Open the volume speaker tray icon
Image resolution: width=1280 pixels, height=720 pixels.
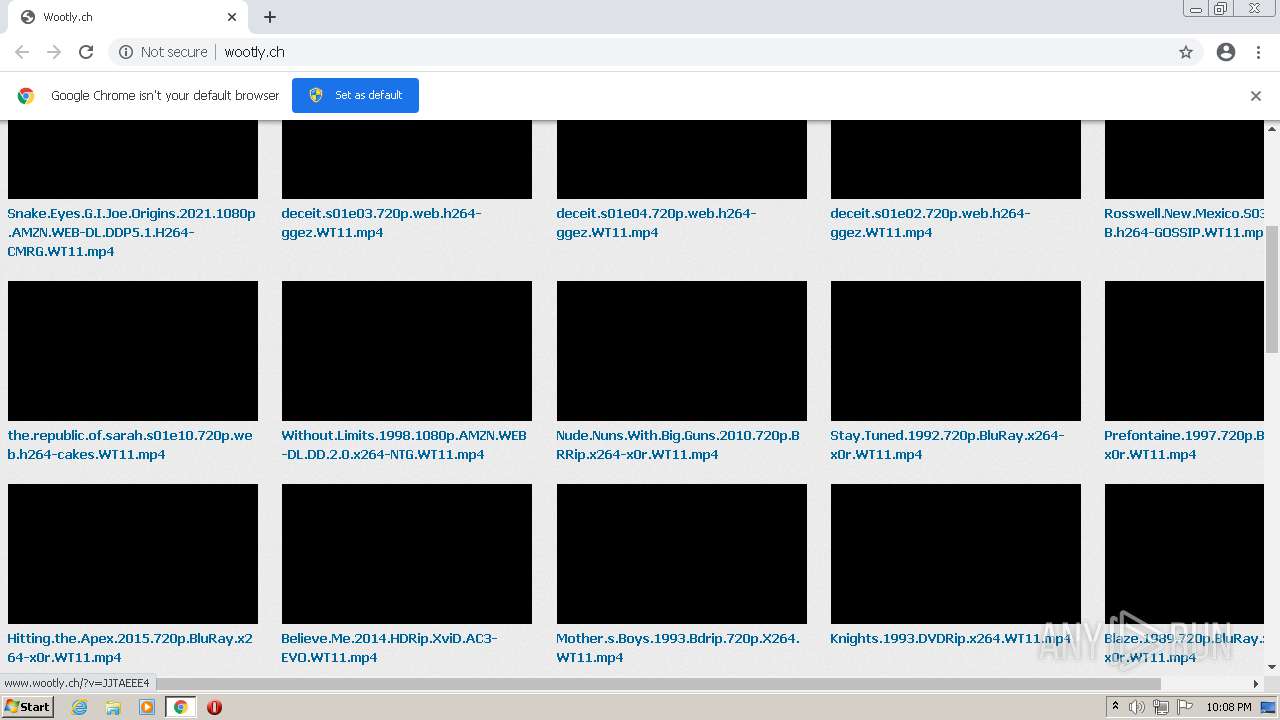pos(1137,707)
